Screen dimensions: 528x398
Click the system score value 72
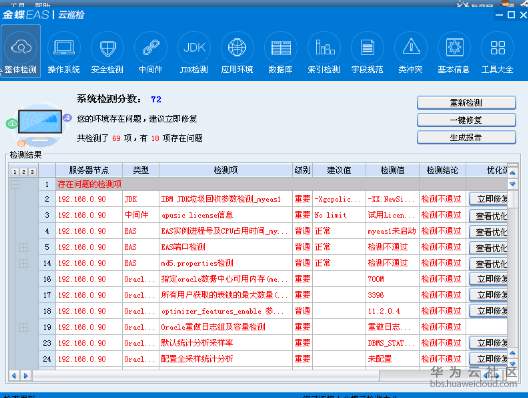pos(156,99)
